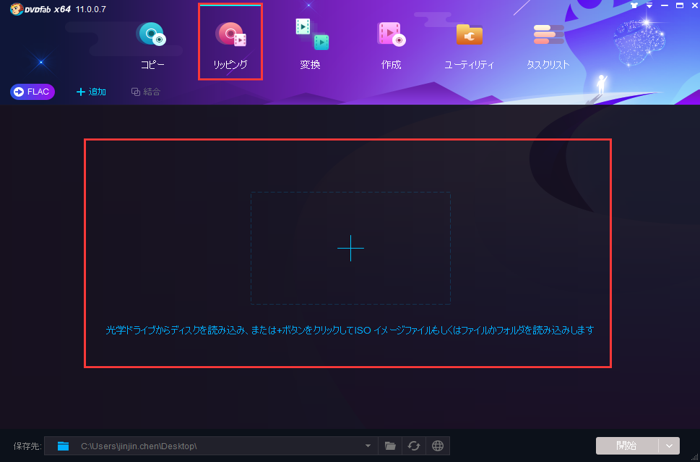Image resolution: width=700 pixels, height=462 pixels.
Task: Open the タスクリスト (Task list)
Action: [x=548, y=46]
